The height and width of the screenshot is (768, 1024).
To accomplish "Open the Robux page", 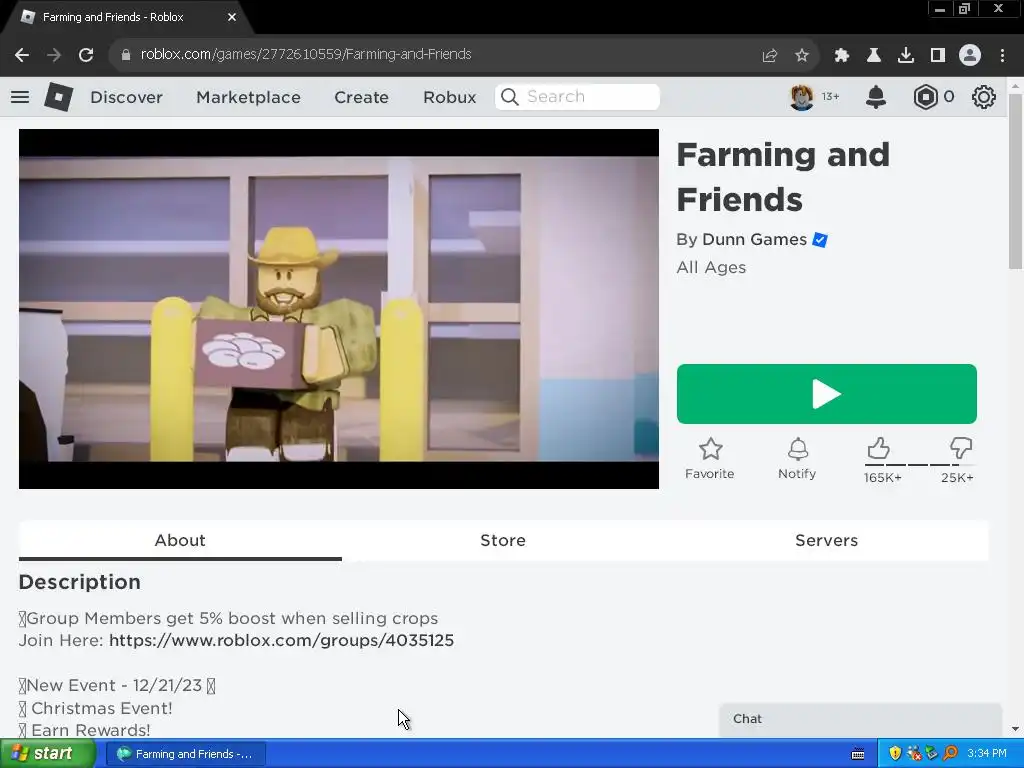I will pyautogui.click(x=450, y=97).
